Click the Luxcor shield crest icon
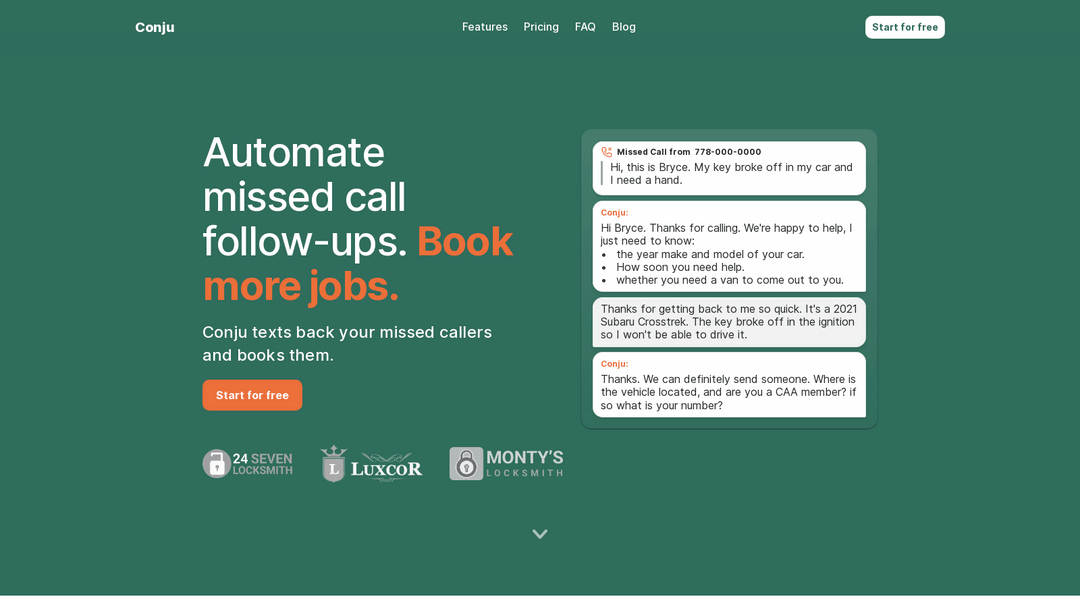Image resolution: width=1080 pixels, height=608 pixels. coord(333,465)
